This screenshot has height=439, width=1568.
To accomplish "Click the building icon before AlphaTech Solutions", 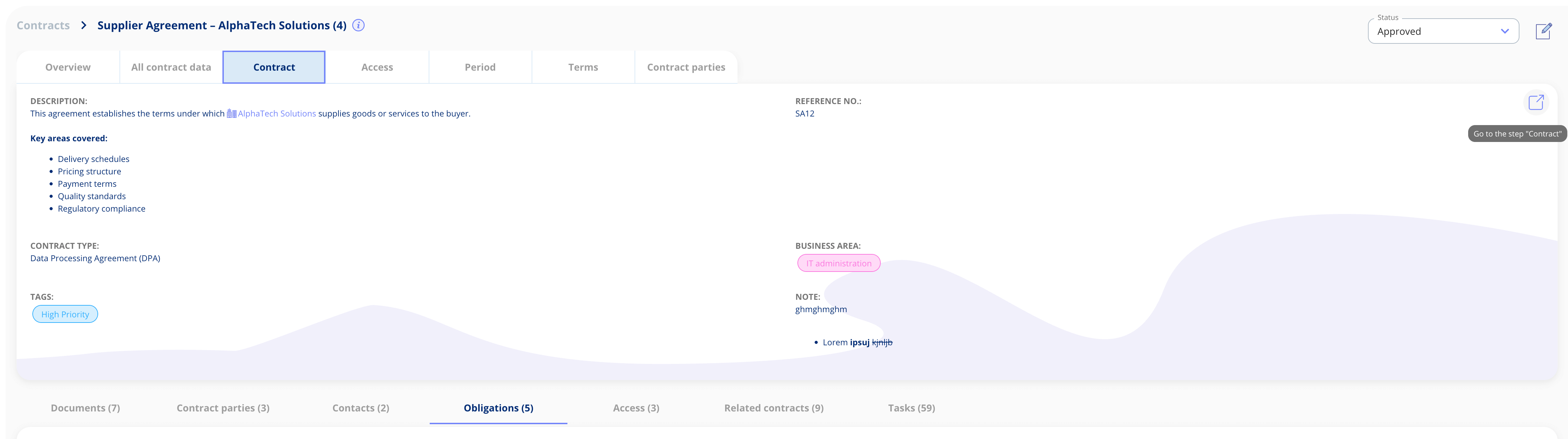I will click(231, 114).
